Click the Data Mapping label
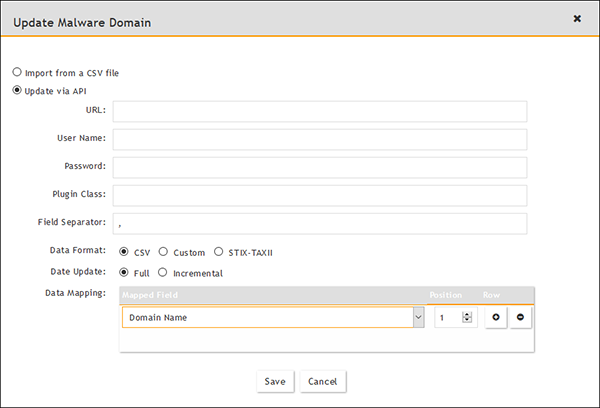Image resolution: width=600 pixels, height=408 pixels. tap(75, 293)
